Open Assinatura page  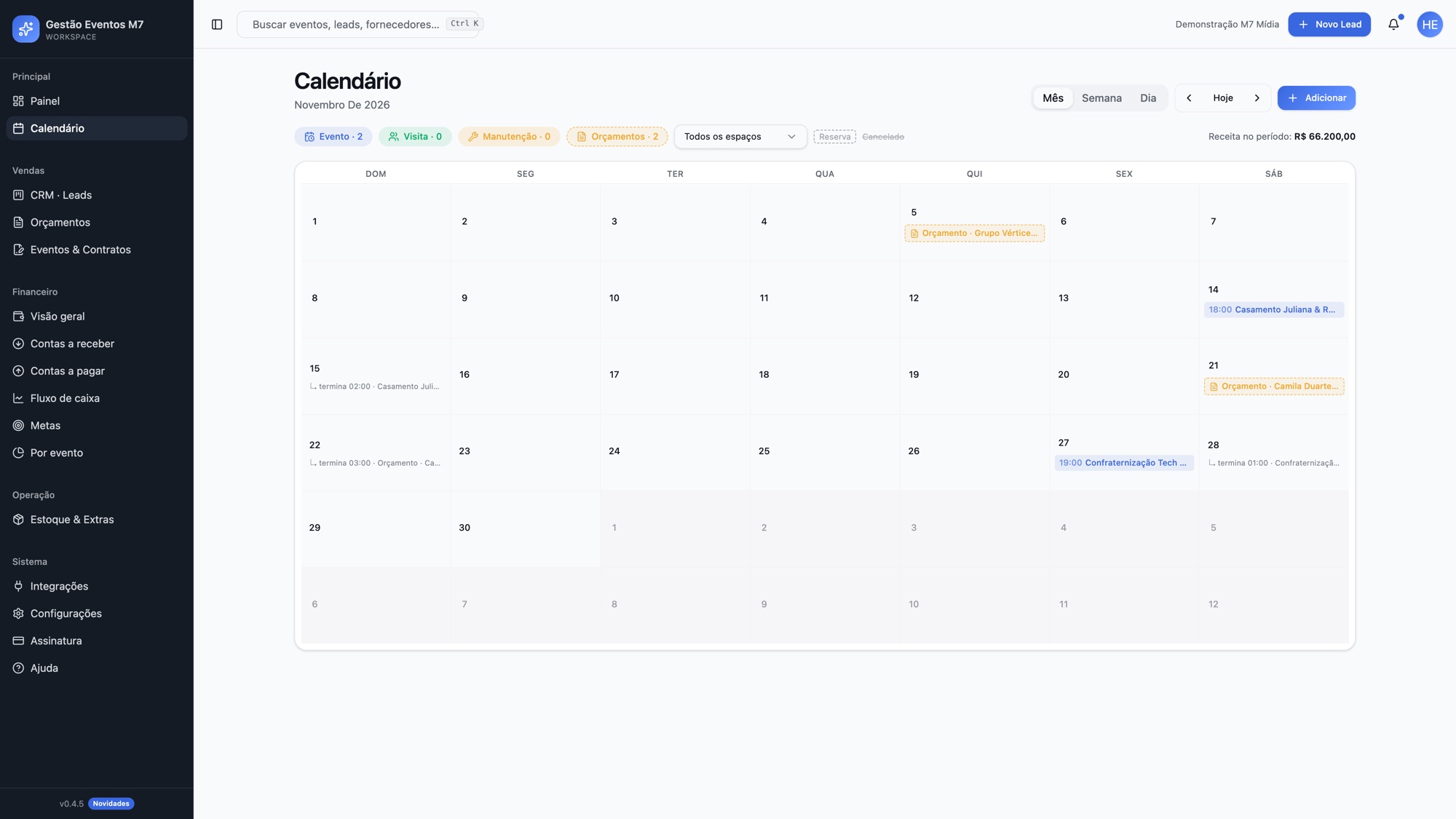click(97, 641)
